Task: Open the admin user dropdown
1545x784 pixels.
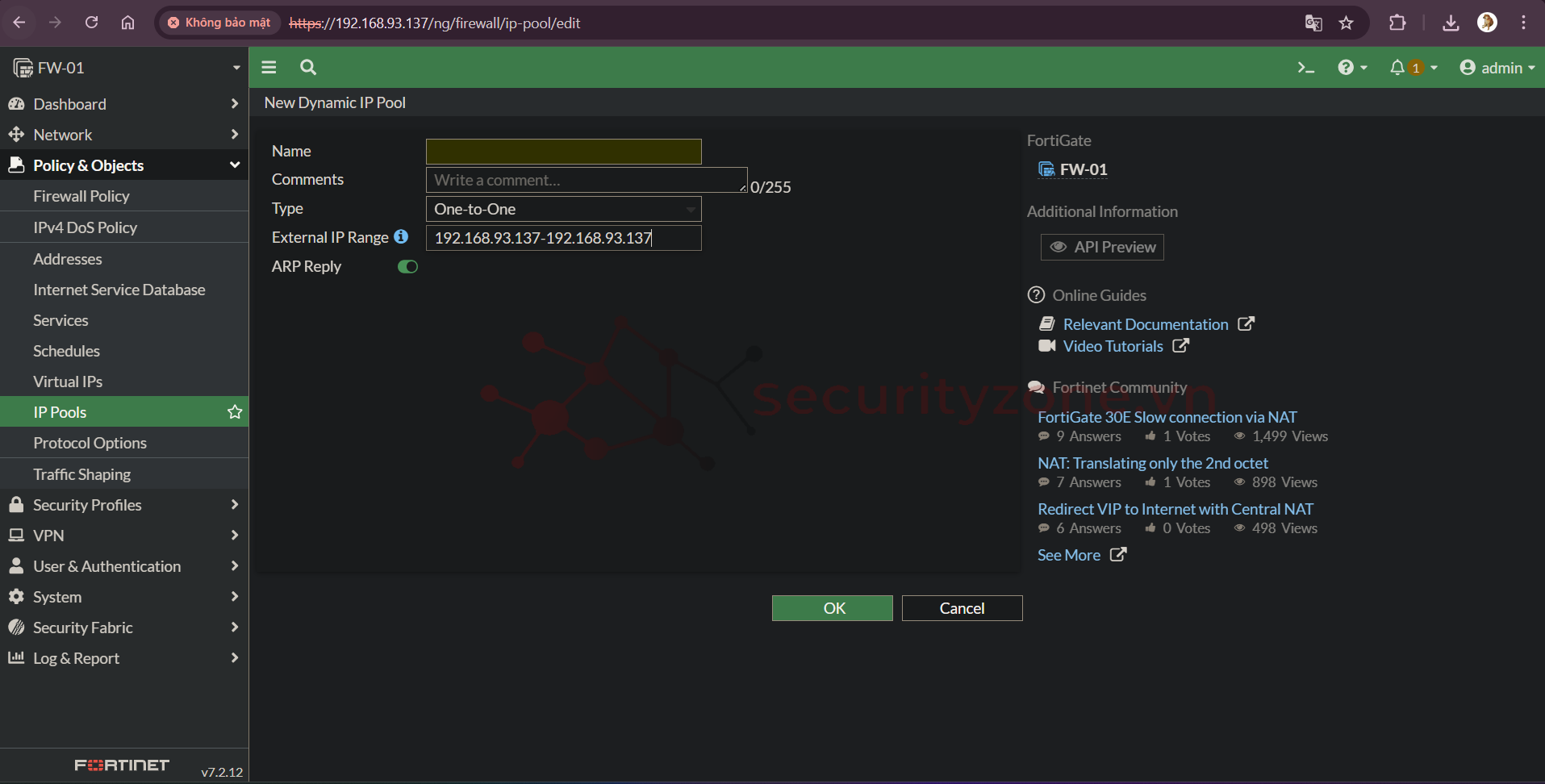Action: pyautogui.click(x=1497, y=68)
